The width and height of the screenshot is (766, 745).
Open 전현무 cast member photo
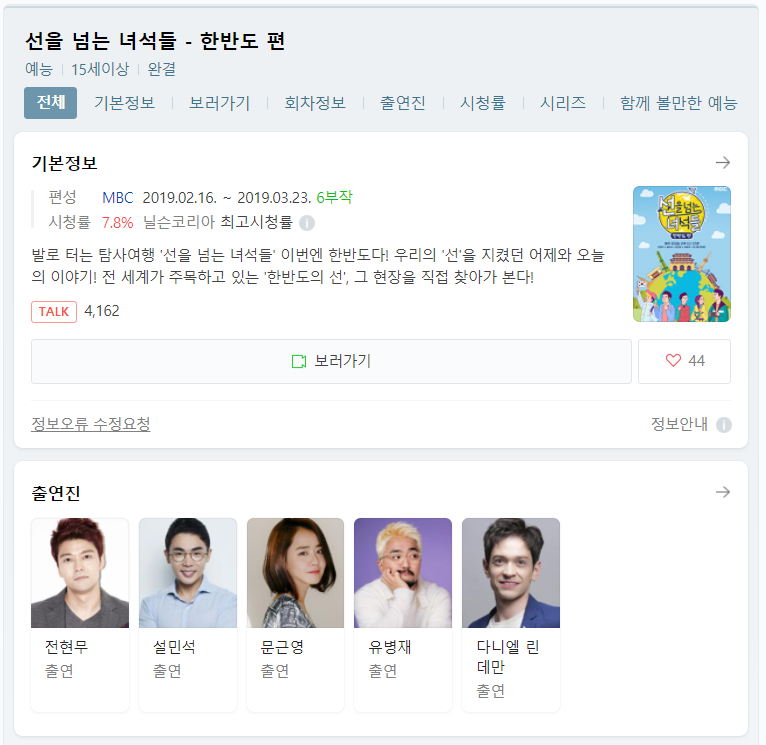pyautogui.click(x=80, y=573)
